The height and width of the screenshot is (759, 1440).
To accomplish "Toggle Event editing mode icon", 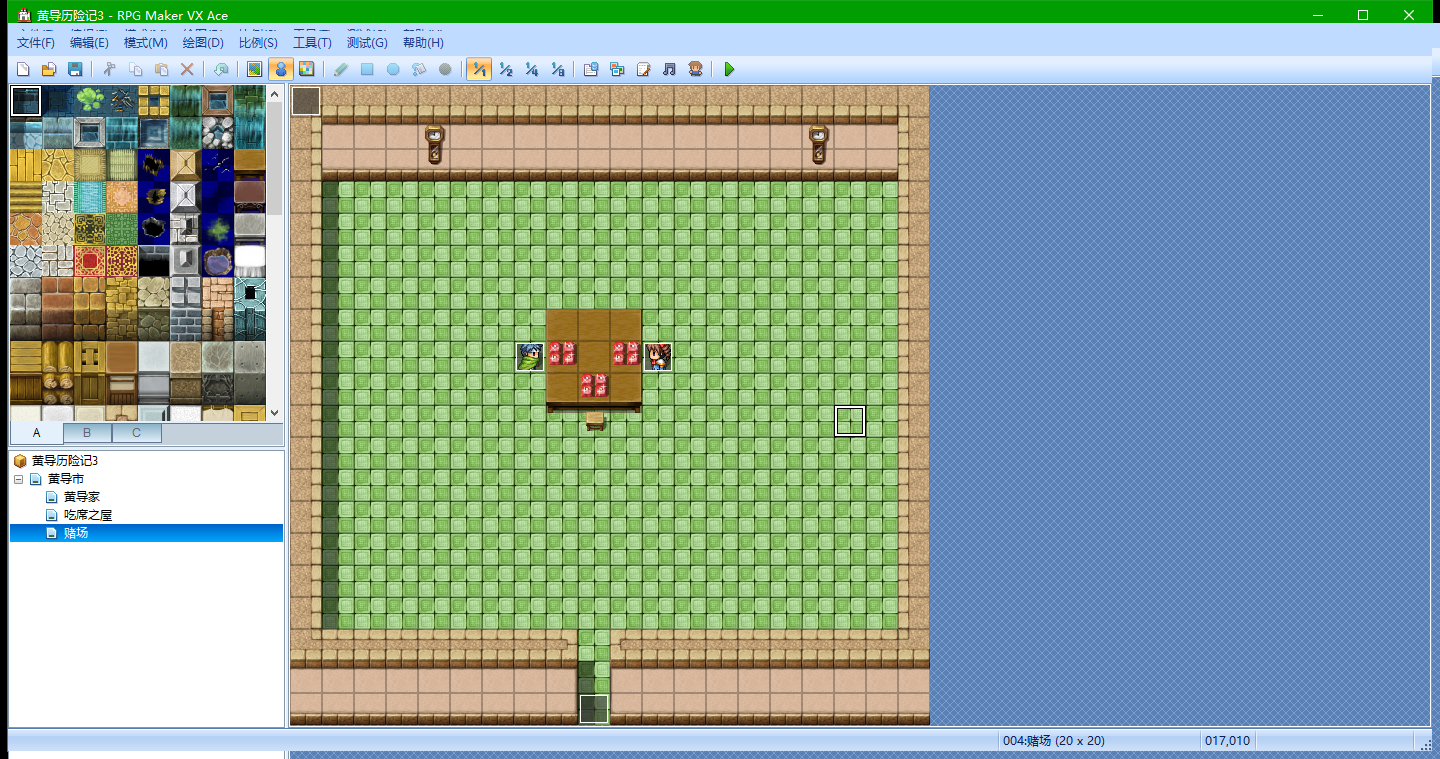I will [280, 69].
